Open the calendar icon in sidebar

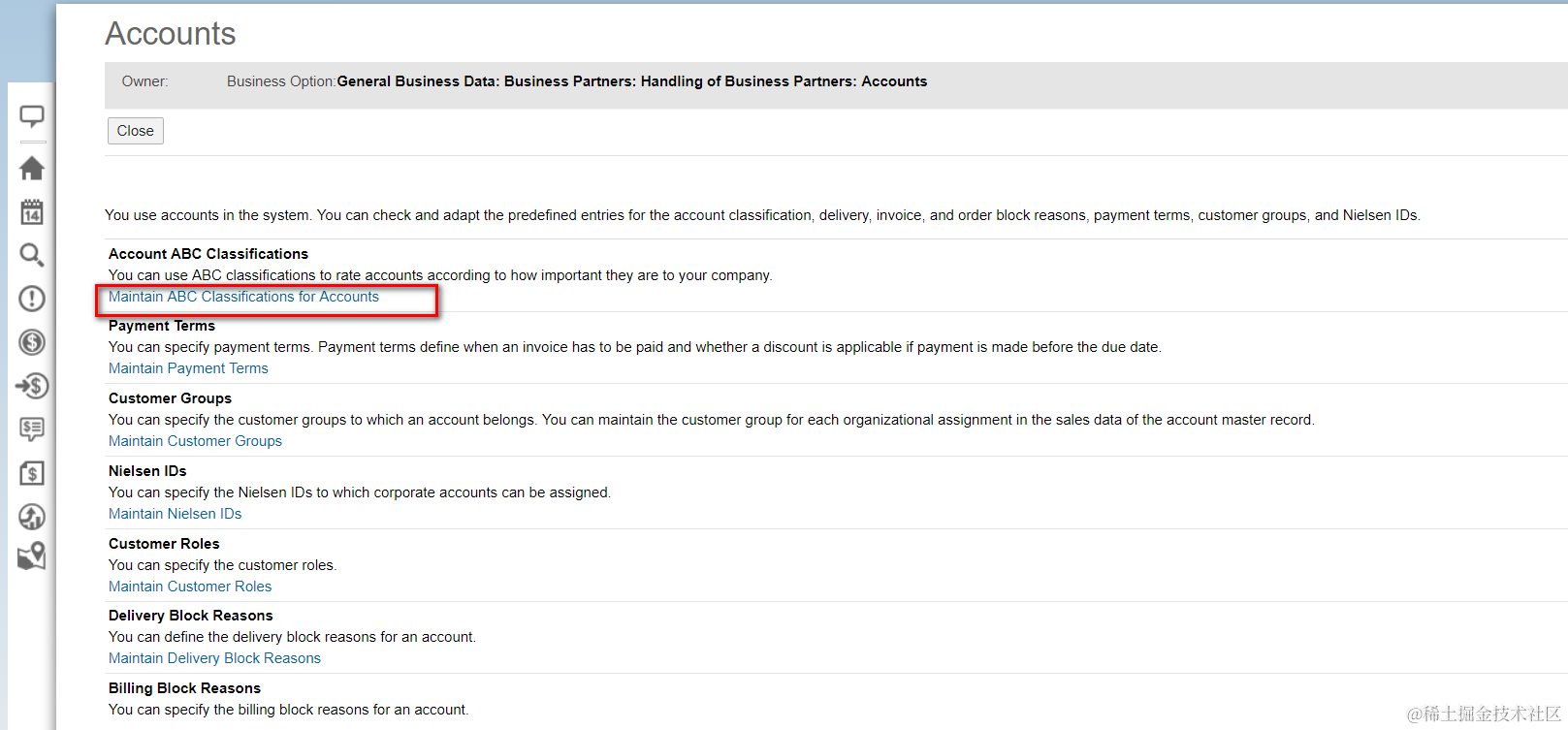(32, 211)
